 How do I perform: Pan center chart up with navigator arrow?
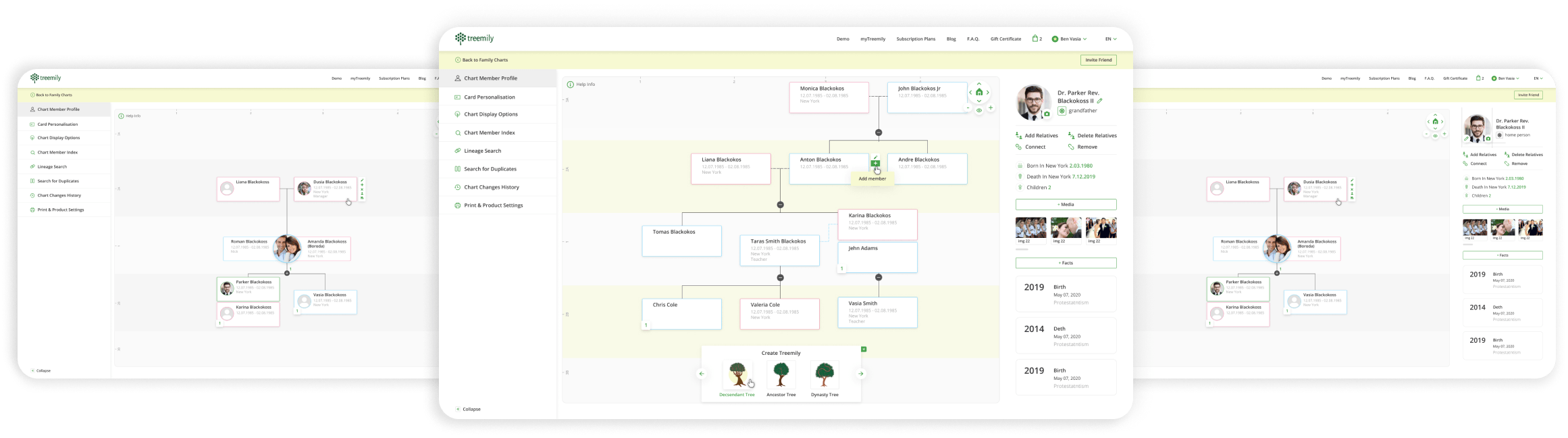(979, 84)
